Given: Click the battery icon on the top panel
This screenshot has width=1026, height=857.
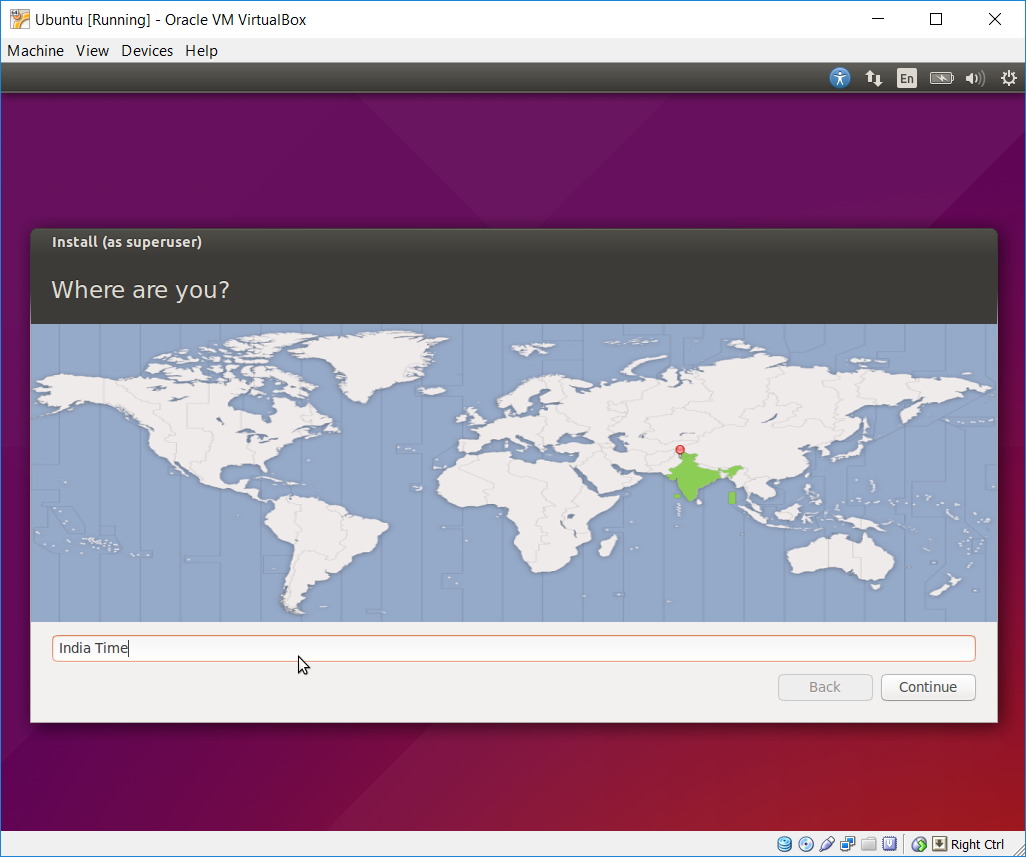Looking at the screenshot, I should [941, 77].
